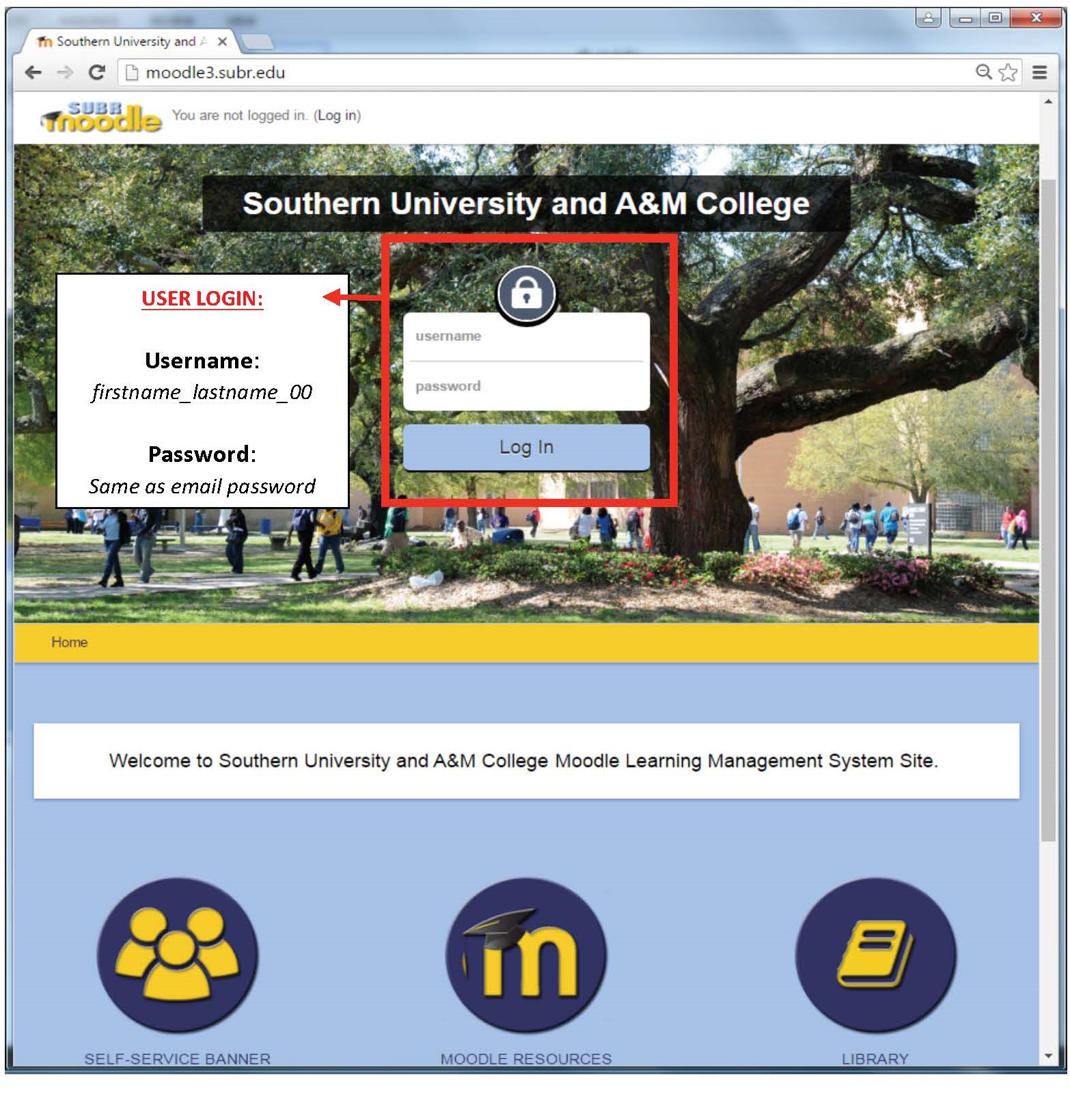Image resolution: width=1070 pixels, height=1120 pixels.
Task: Click the Southern University and A&M College heading
Action: coord(526,204)
